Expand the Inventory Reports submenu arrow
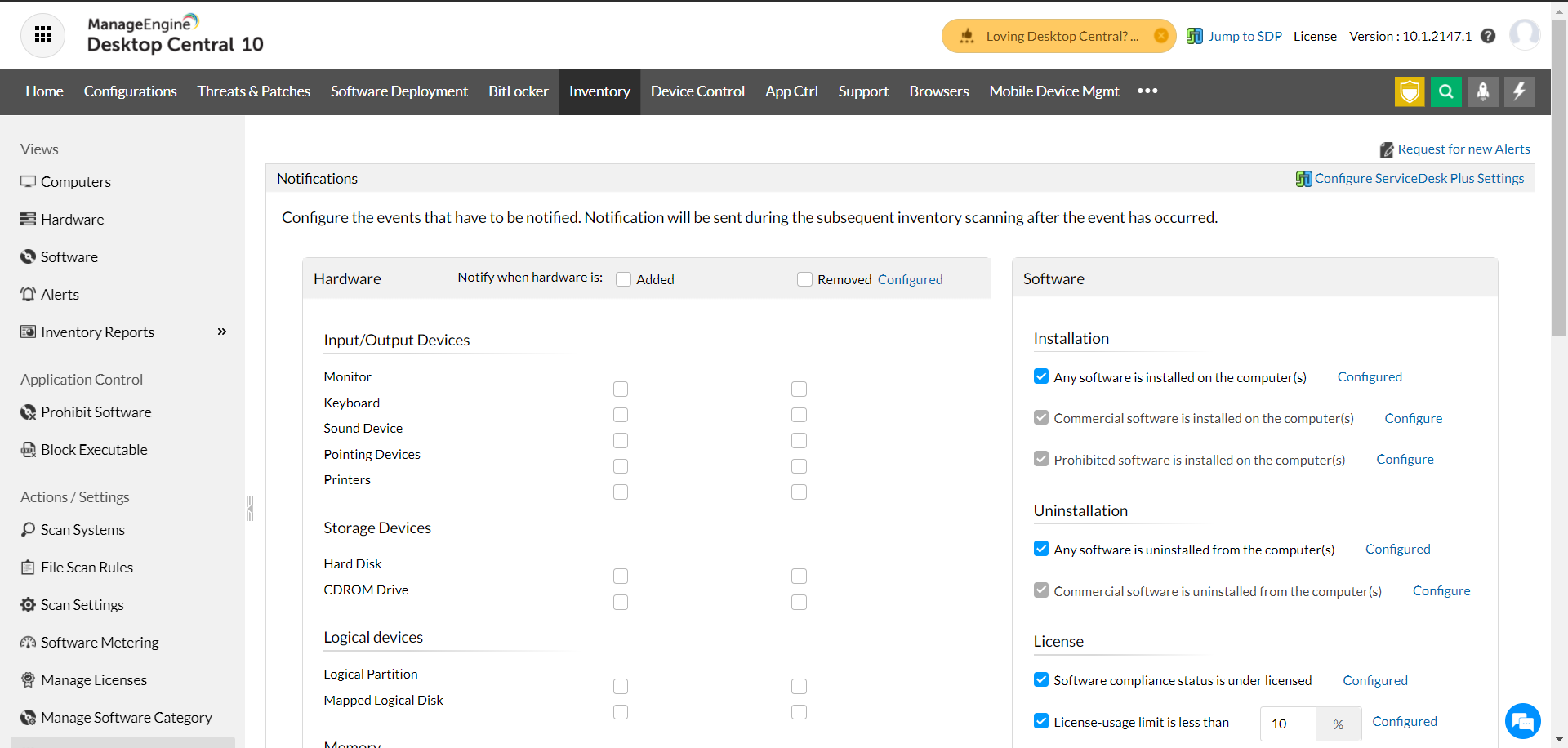This screenshot has height=748, width=1568. coord(222,332)
